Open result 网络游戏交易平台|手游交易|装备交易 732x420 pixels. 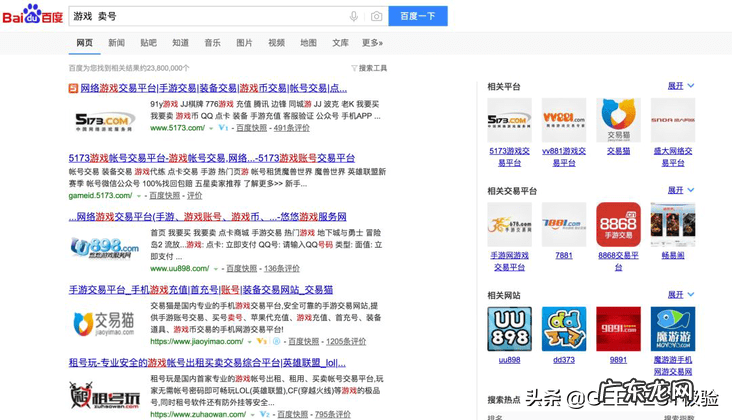pyautogui.click(x=213, y=88)
